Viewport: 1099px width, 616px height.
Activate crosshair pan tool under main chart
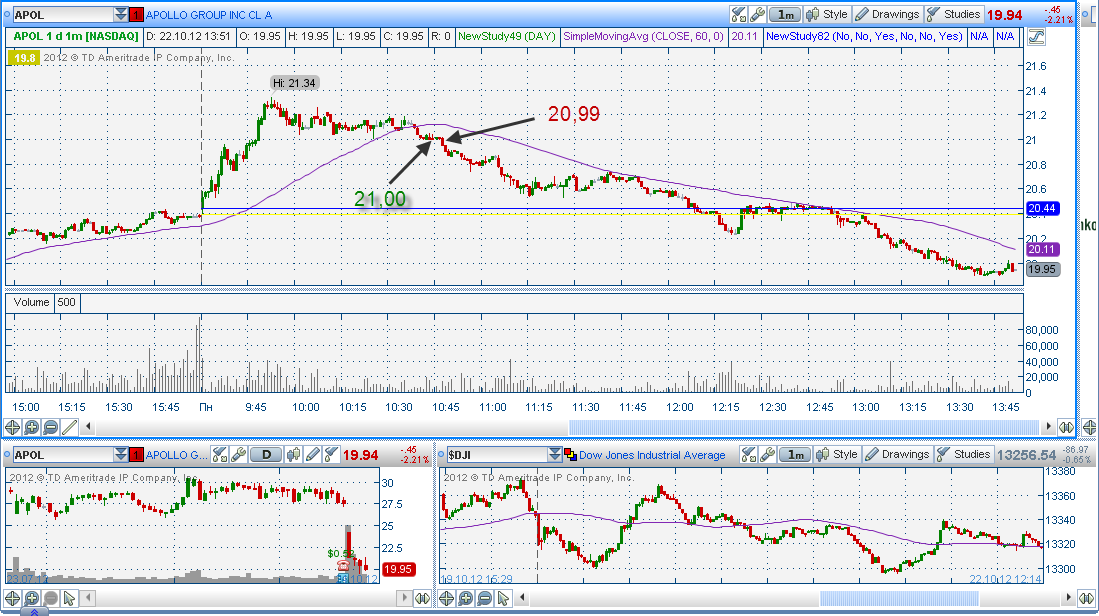13,427
